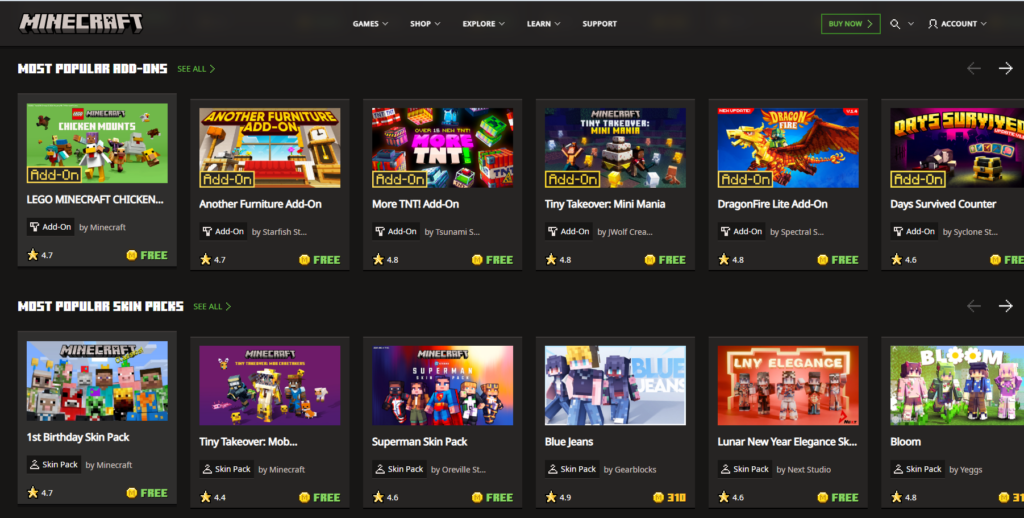Expand the Games menu
Image resolution: width=1024 pixels, height=518 pixels.
tap(370, 24)
